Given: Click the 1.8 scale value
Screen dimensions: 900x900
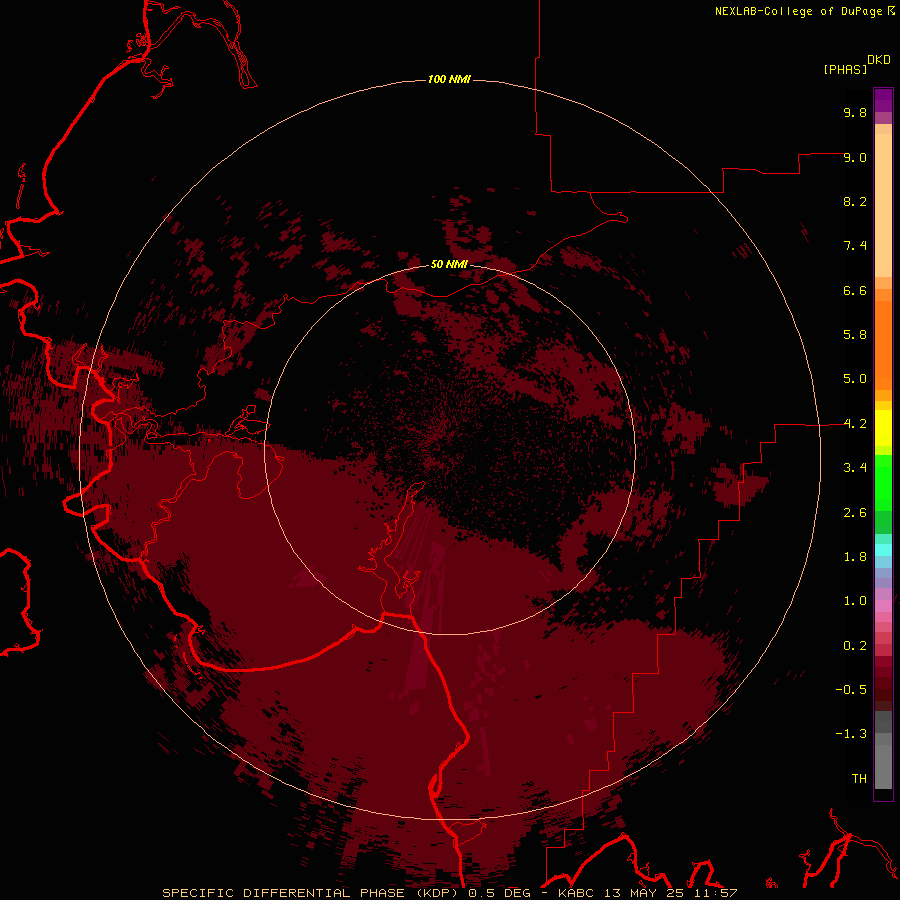Looking at the screenshot, I should (855, 557).
